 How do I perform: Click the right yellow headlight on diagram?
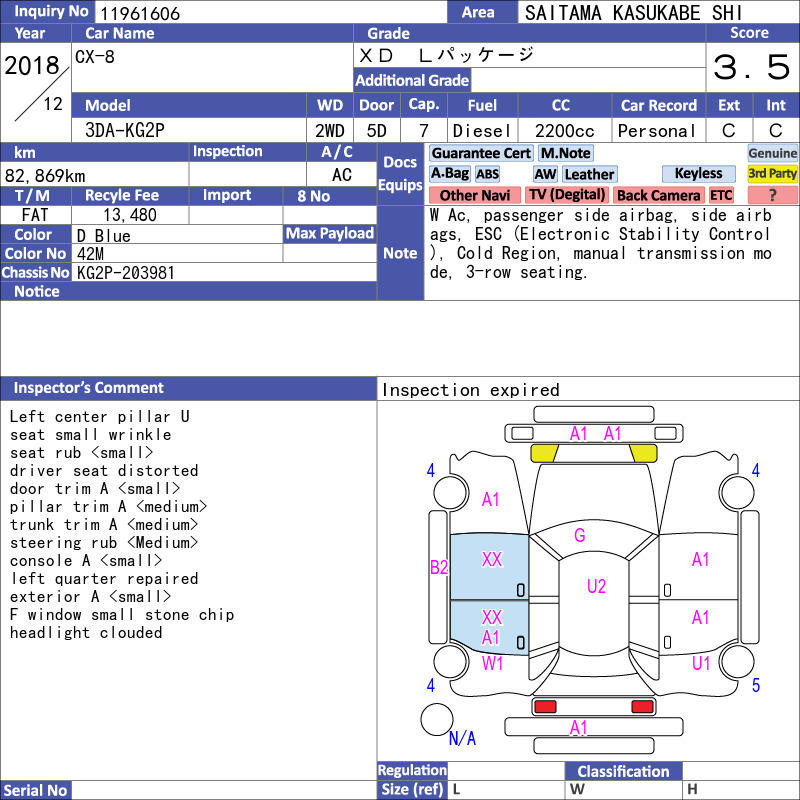pyautogui.click(x=643, y=453)
